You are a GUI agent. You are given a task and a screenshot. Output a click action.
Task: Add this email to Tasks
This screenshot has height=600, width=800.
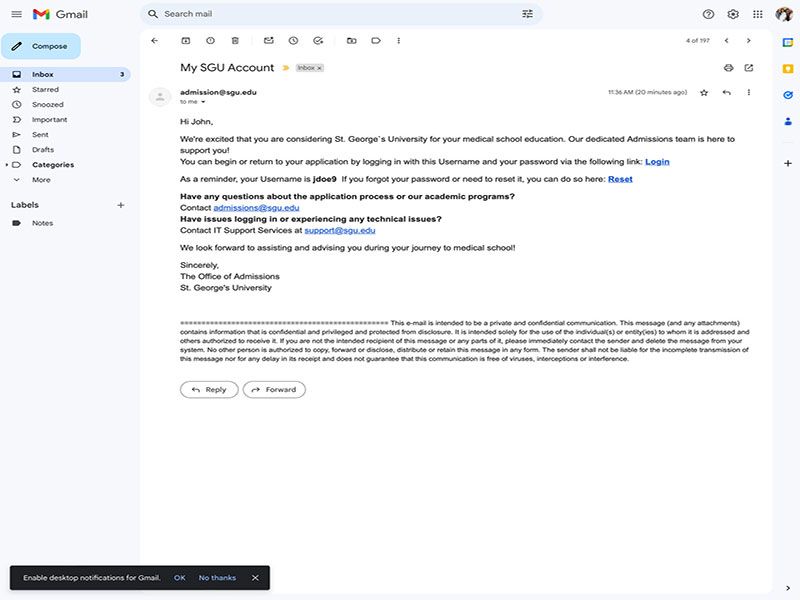tap(315, 42)
